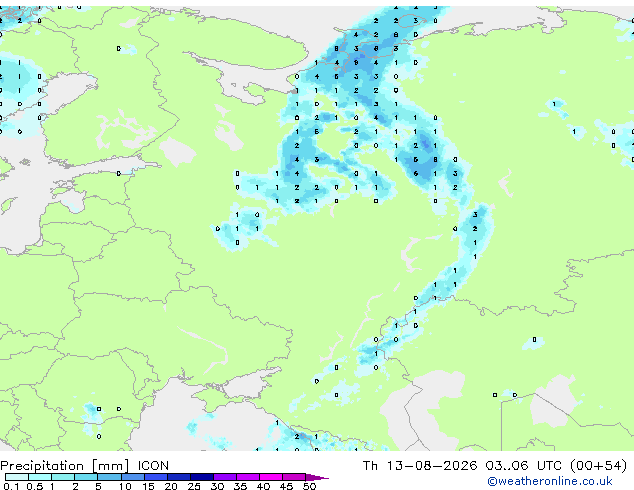This screenshot has width=634, height=490.
Task: Click the 30–35 mm purple legend swatch
Action: (224, 477)
